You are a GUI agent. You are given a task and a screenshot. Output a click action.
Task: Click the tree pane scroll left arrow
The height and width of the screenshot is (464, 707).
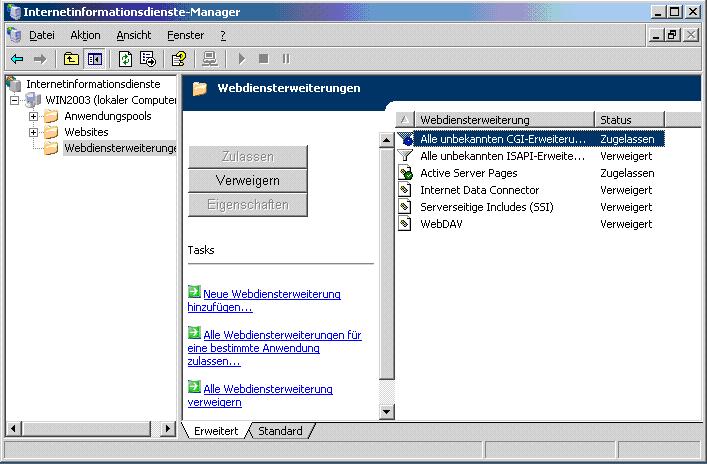click(14, 428)
